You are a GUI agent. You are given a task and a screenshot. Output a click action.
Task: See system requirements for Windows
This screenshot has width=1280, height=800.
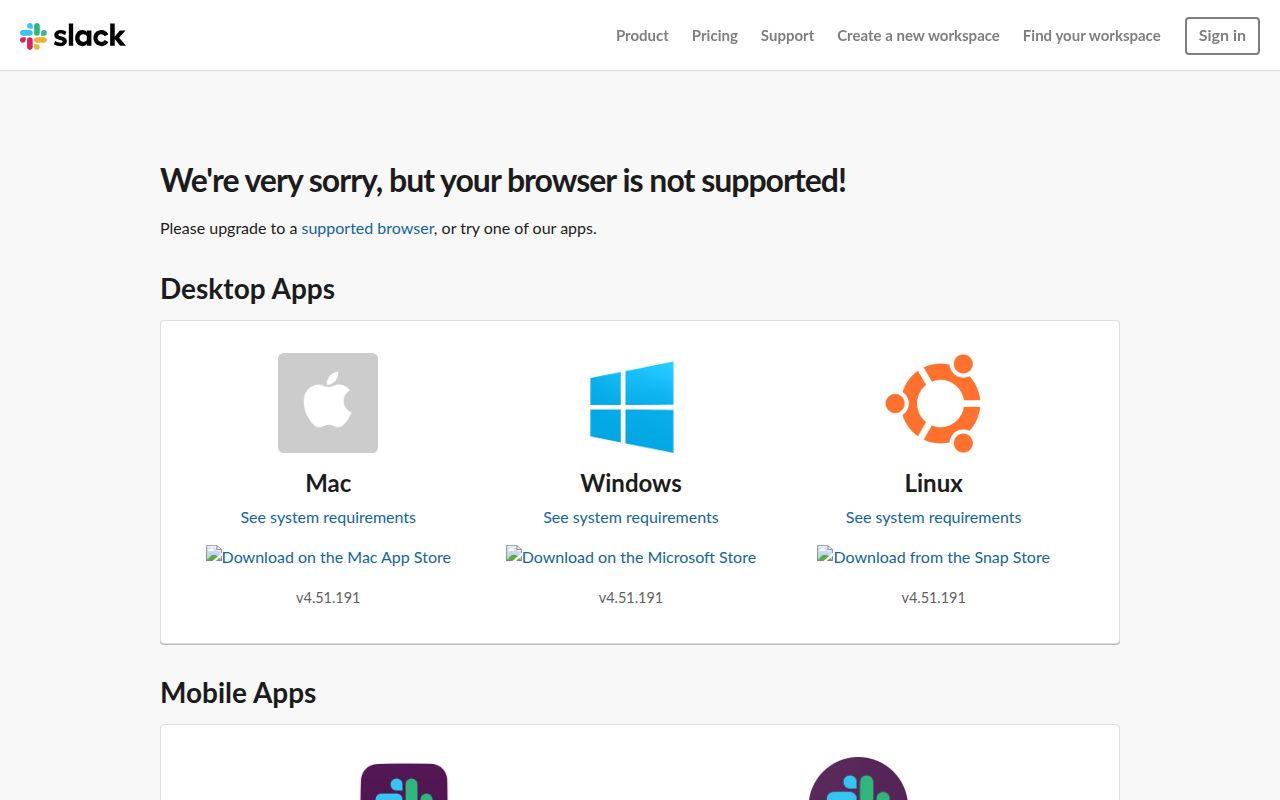pos(631,517)
